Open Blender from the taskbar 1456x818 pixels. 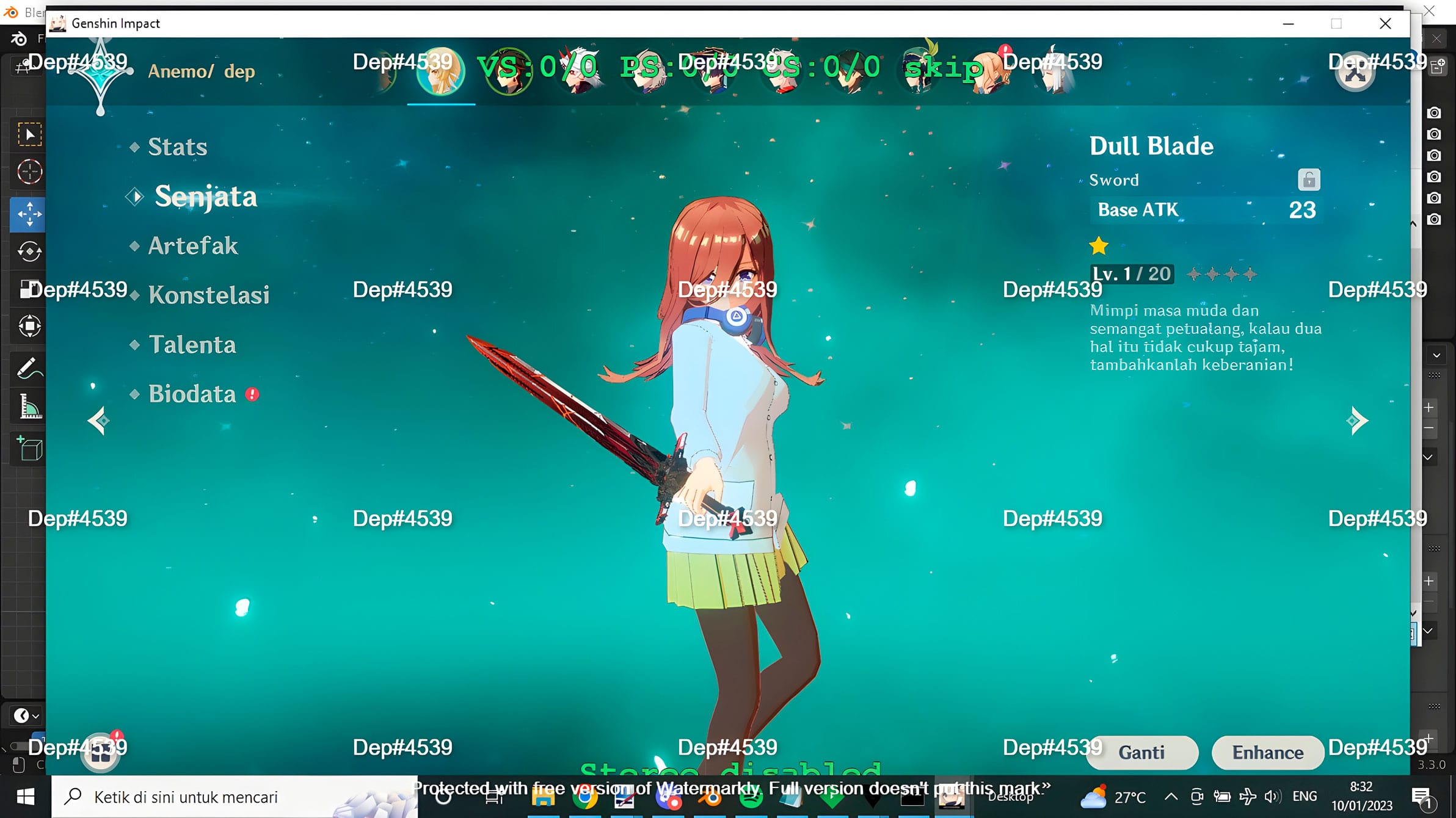(710, 797)
